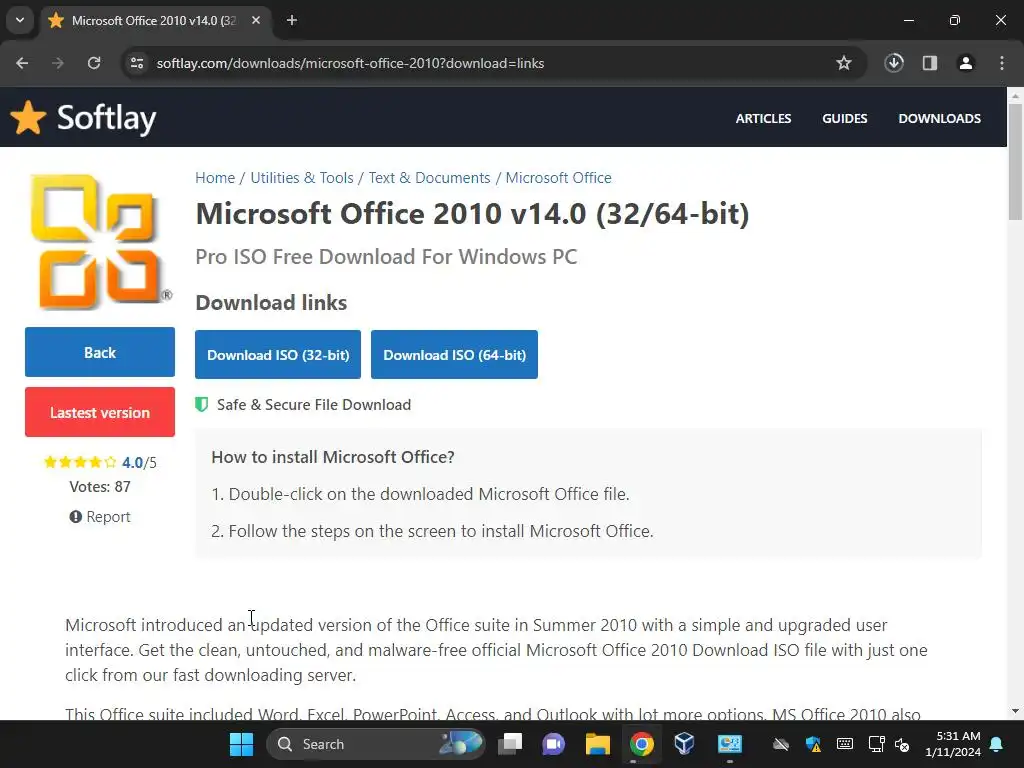Click the red Lastest version button

(100, 412)
